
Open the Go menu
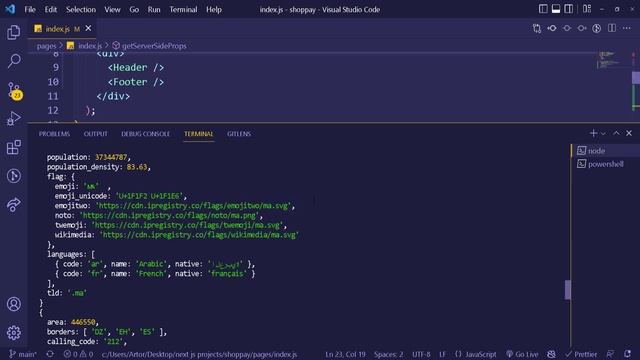pos(134,9)
